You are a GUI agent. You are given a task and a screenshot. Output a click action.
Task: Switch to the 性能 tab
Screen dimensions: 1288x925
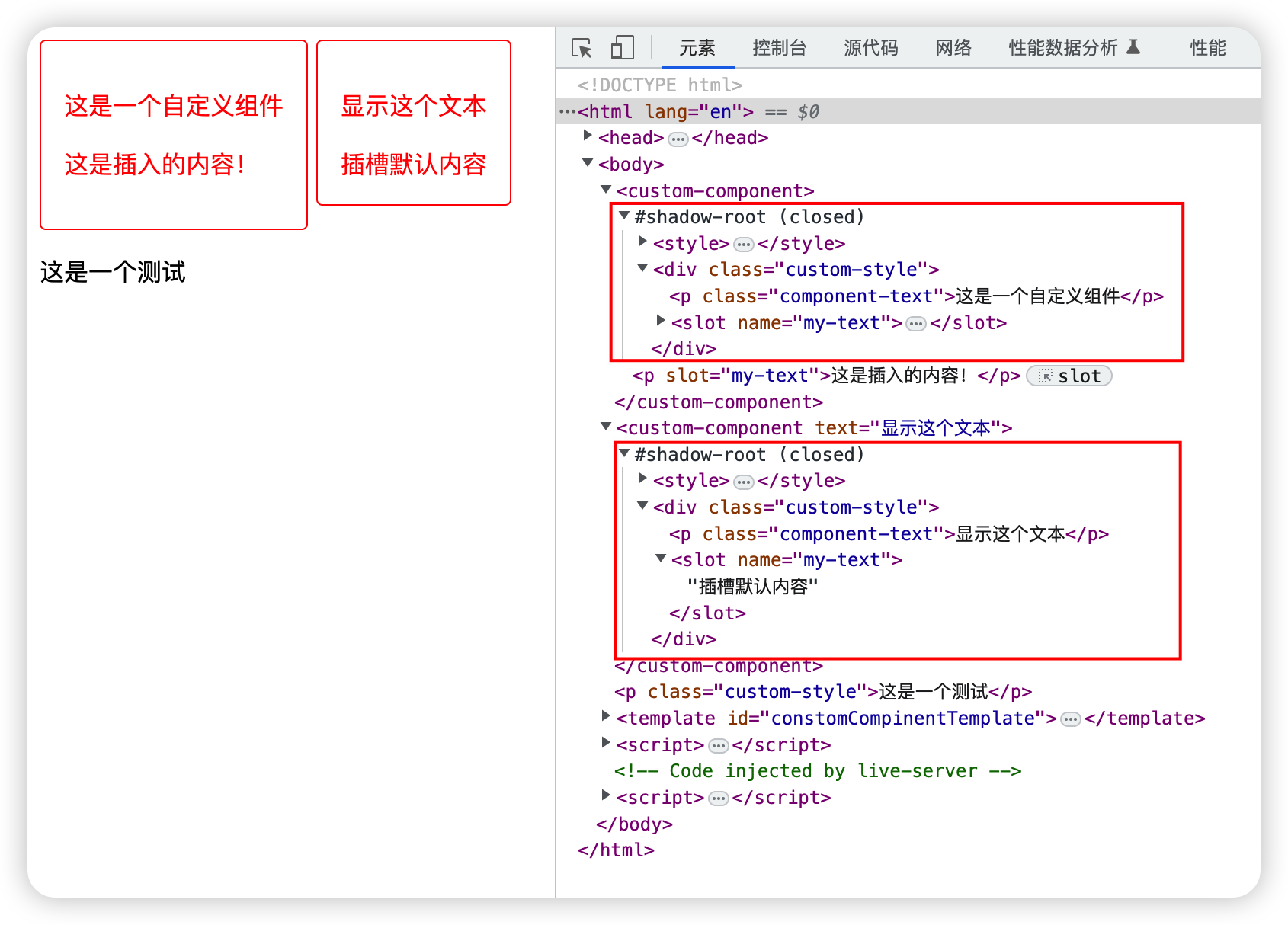click(x=1208, y=48)
